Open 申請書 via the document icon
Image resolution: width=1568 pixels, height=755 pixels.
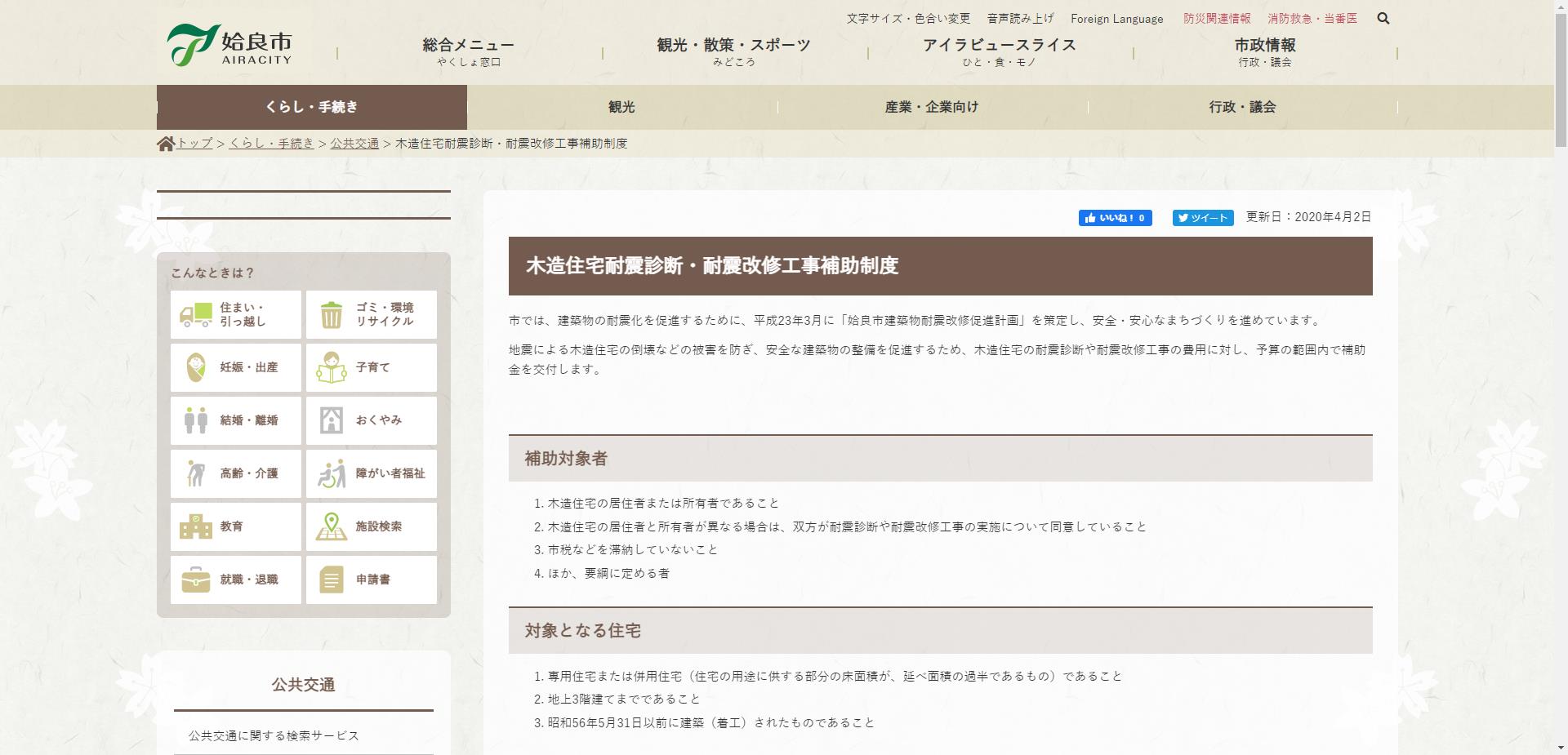(x=331, y=580)
